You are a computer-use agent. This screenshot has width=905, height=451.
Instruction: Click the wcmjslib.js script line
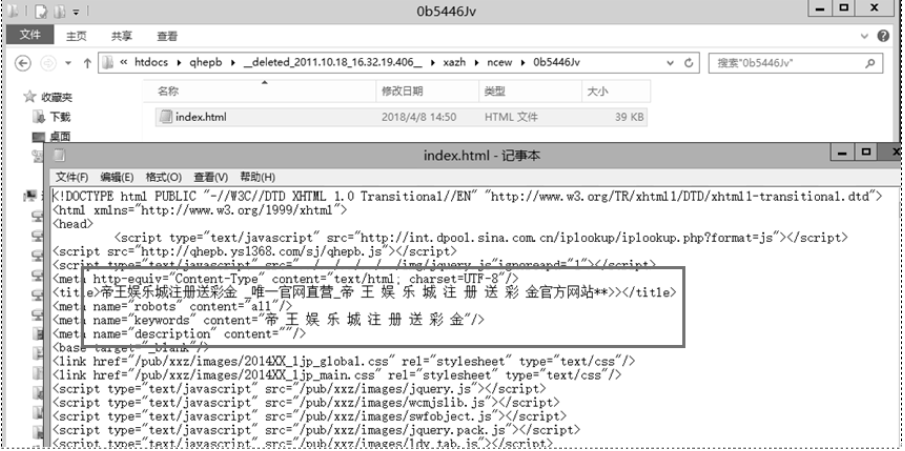pos(305,402)
